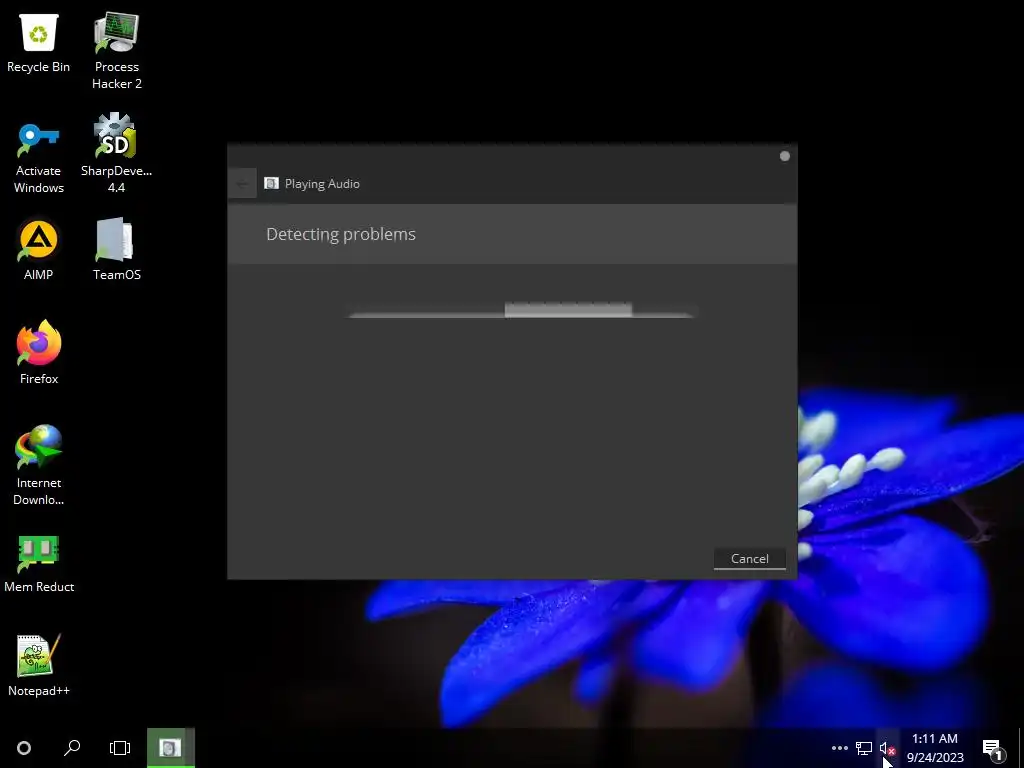Click the back arrow in troubleshooter header
The width and height of the screenshot is (1024, 768).
click(x=242, y=184)
